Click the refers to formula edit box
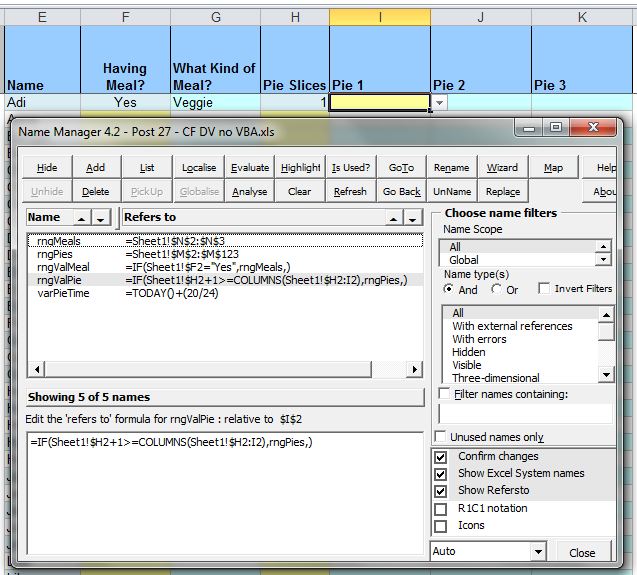 (225, 493)
